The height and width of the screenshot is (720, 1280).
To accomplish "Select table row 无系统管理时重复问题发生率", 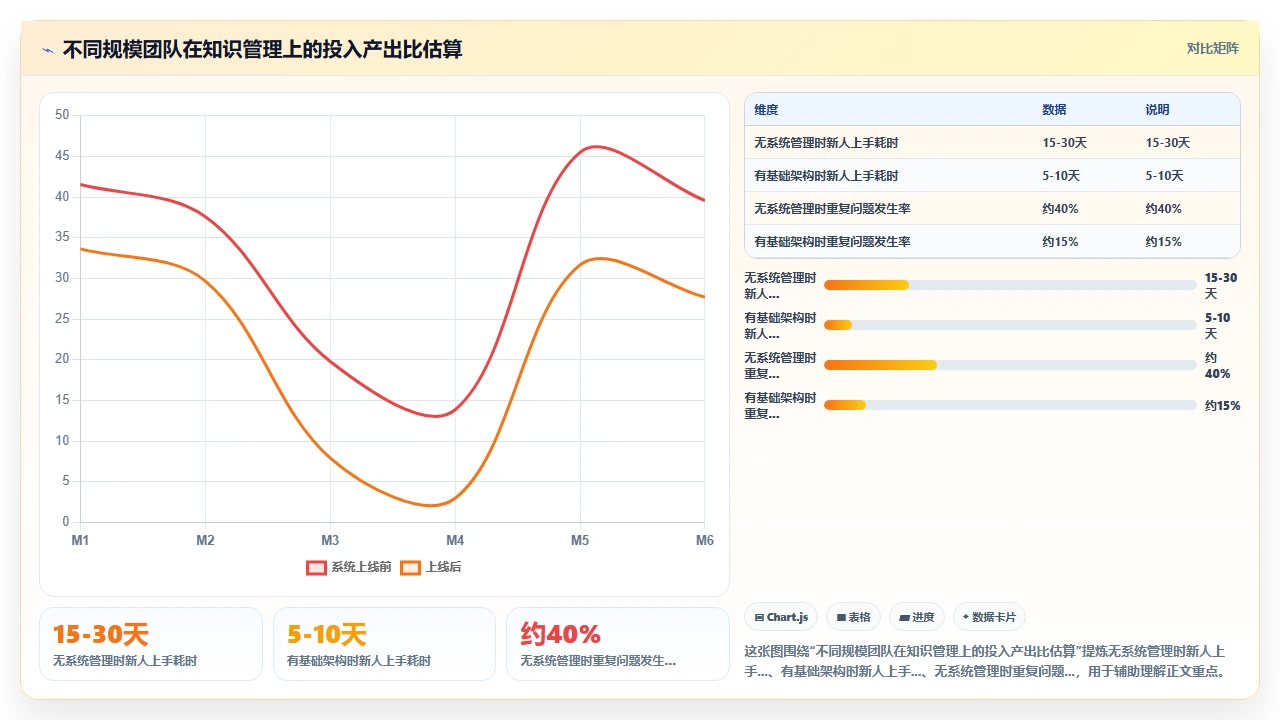I will (992, 209).
